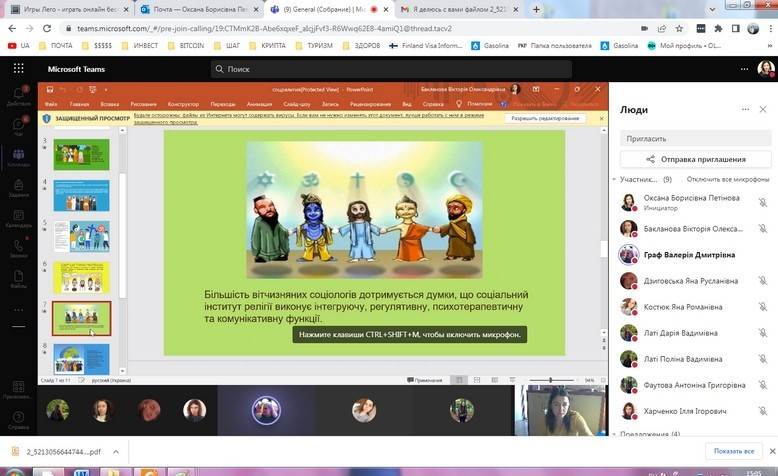Image resolution: width=778 pixels, height=476 pixels.
Task: Click the Разрешить редактирование button
Action: (545, 119)
